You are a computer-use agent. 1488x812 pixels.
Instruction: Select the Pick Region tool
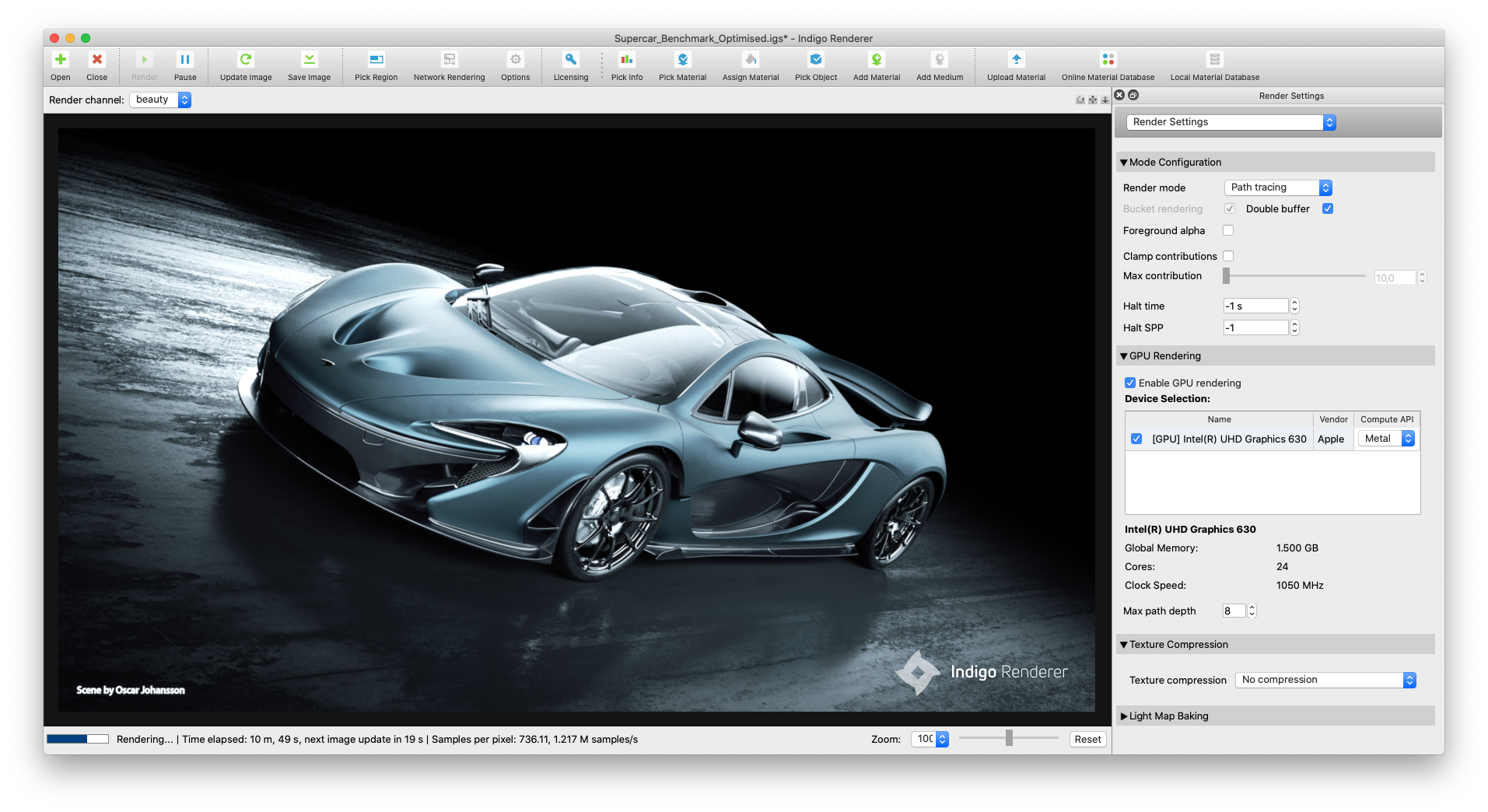tap(376, 60)
